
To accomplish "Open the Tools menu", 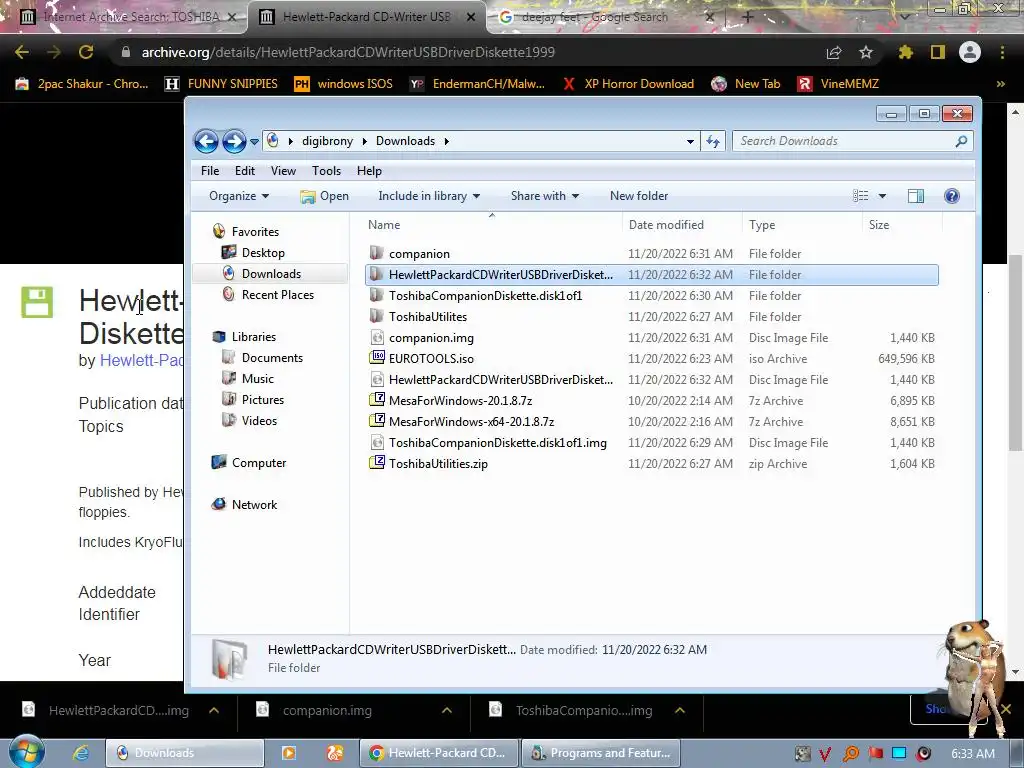I will (326, 170).
